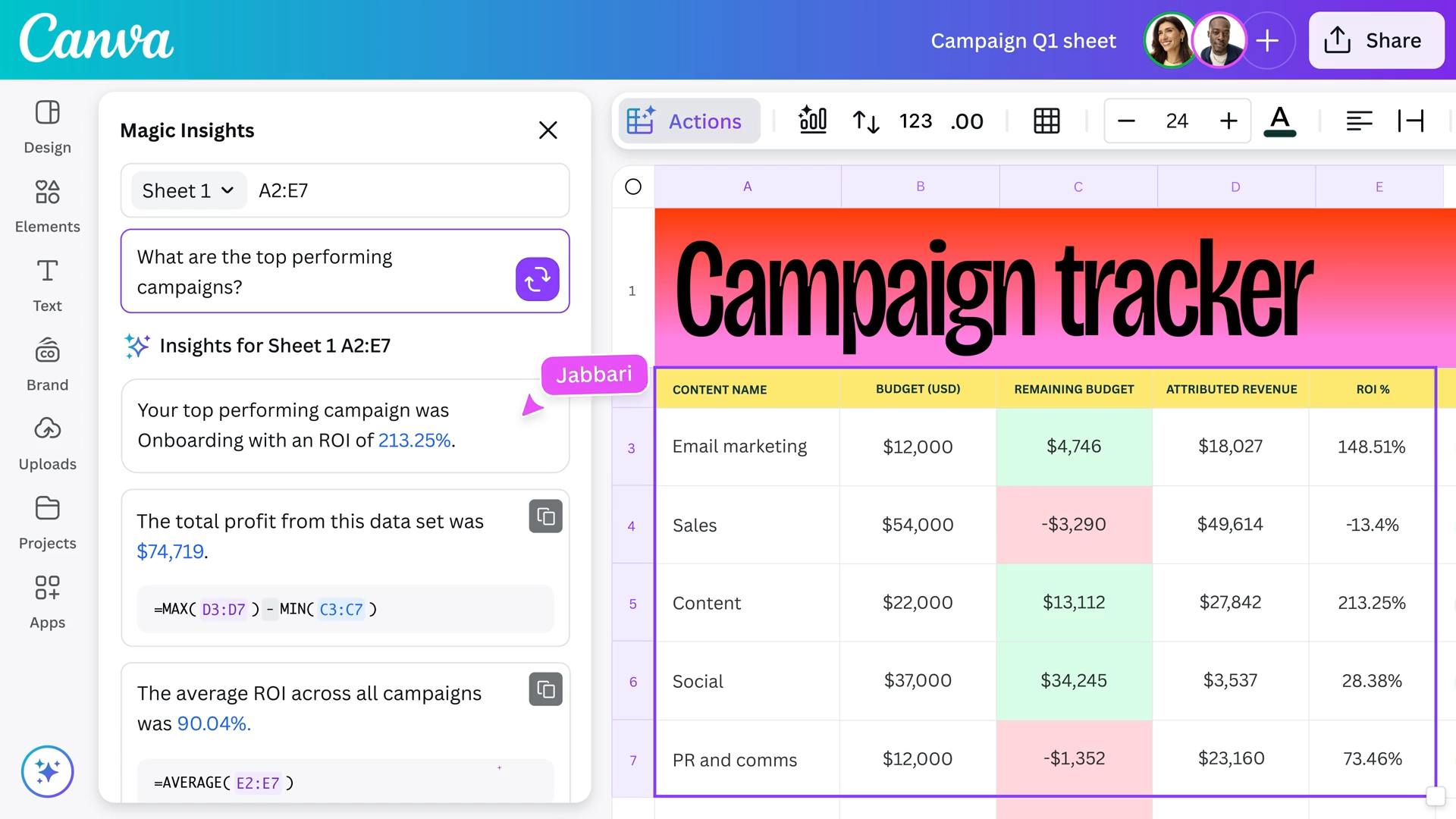Viewport: 1456px width, 819px height.
Task: Select all cells via corner circle
Action: [x=633, y=187]
